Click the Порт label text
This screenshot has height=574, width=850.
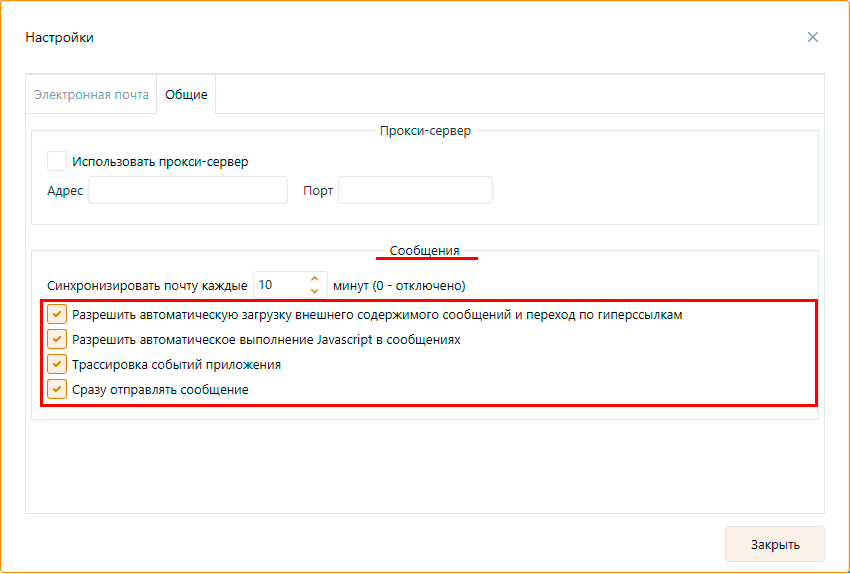tap(318, 191)
